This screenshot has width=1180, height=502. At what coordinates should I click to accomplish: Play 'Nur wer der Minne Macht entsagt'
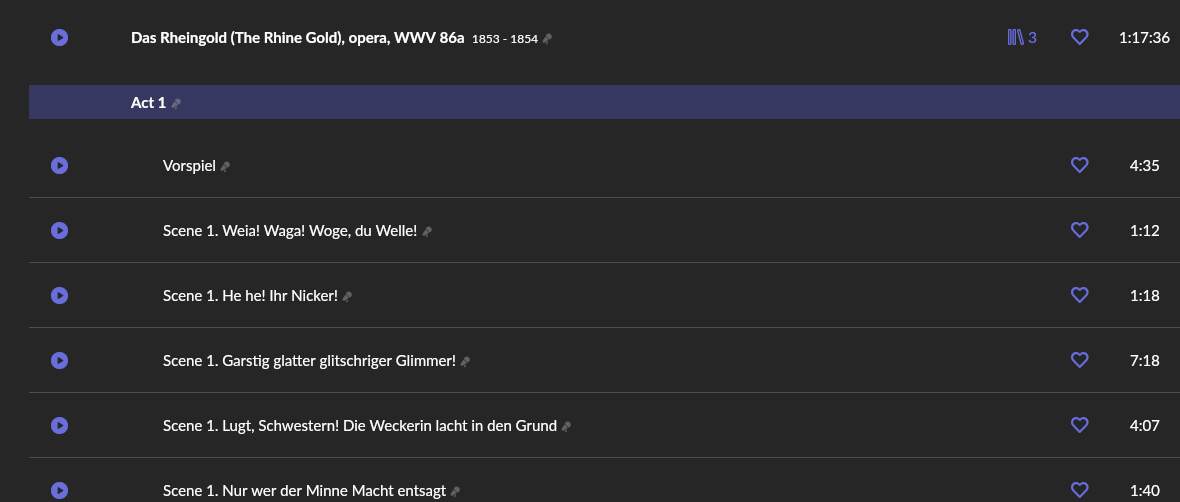pos(59,490)
